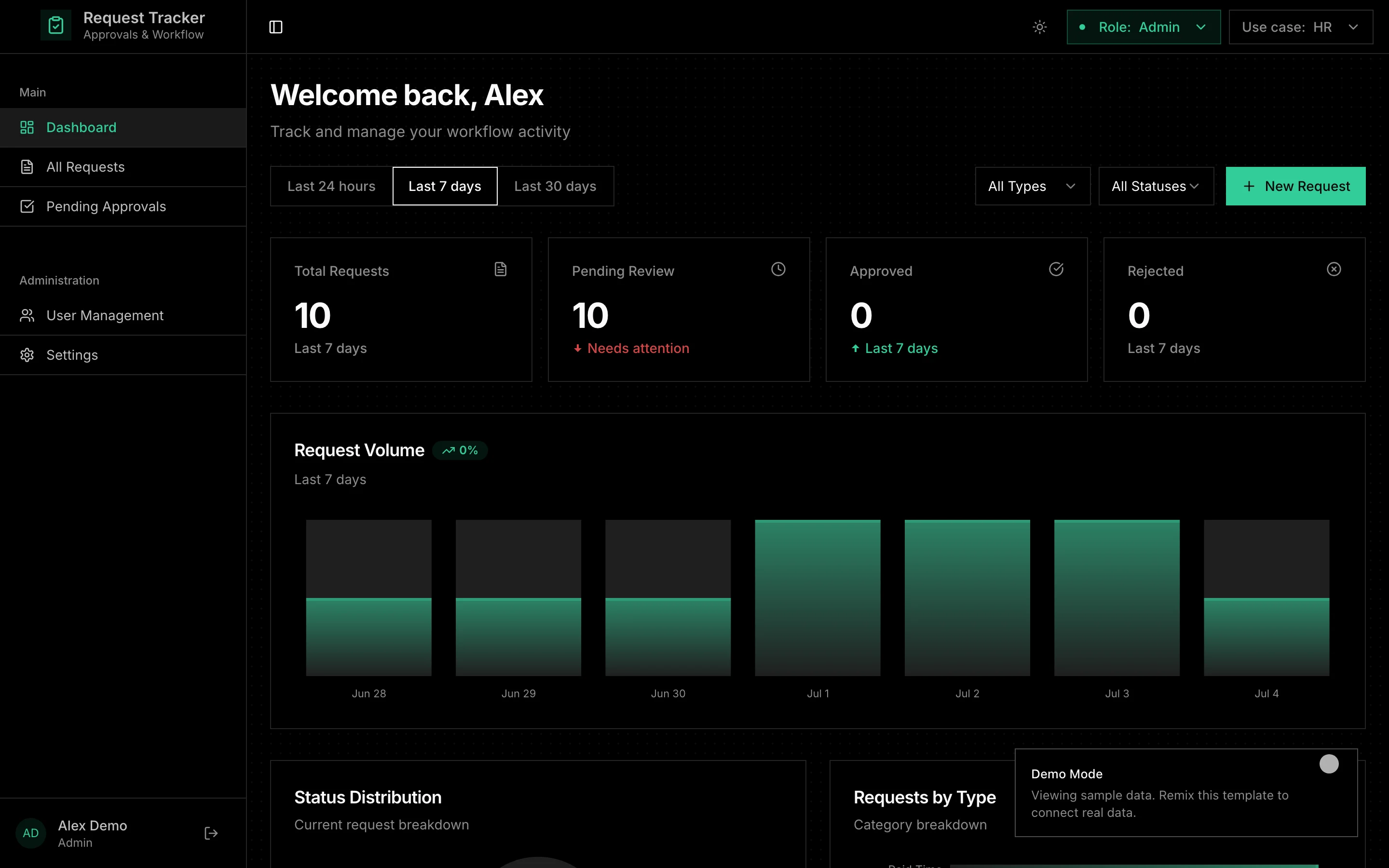Viewport: 1389px width, 868px height.
Task: Click the Request Tracker clipboard logo
Action: pos(55,26)
